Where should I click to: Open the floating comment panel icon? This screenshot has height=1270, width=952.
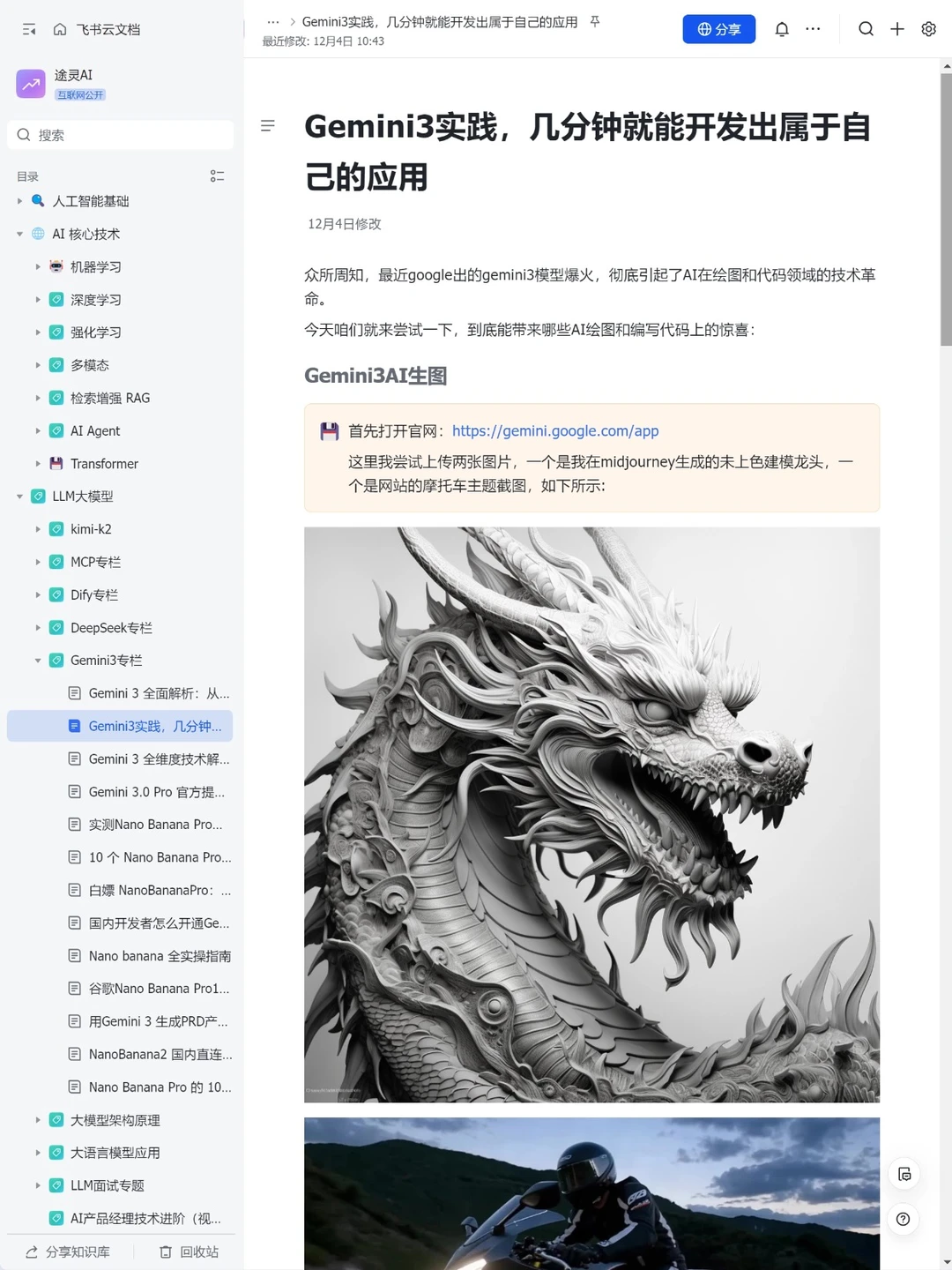coord(904,1174)
